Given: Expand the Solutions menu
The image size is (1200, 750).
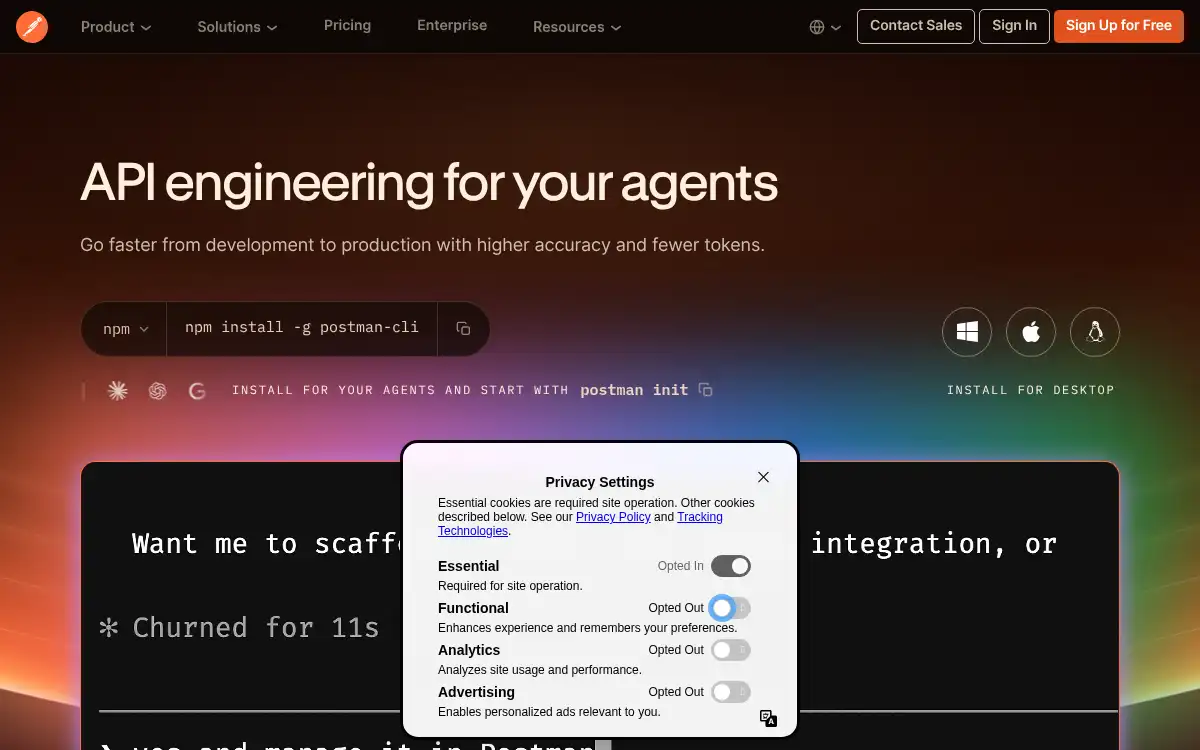Looking at the screenshot, I should tap(238, 27).
